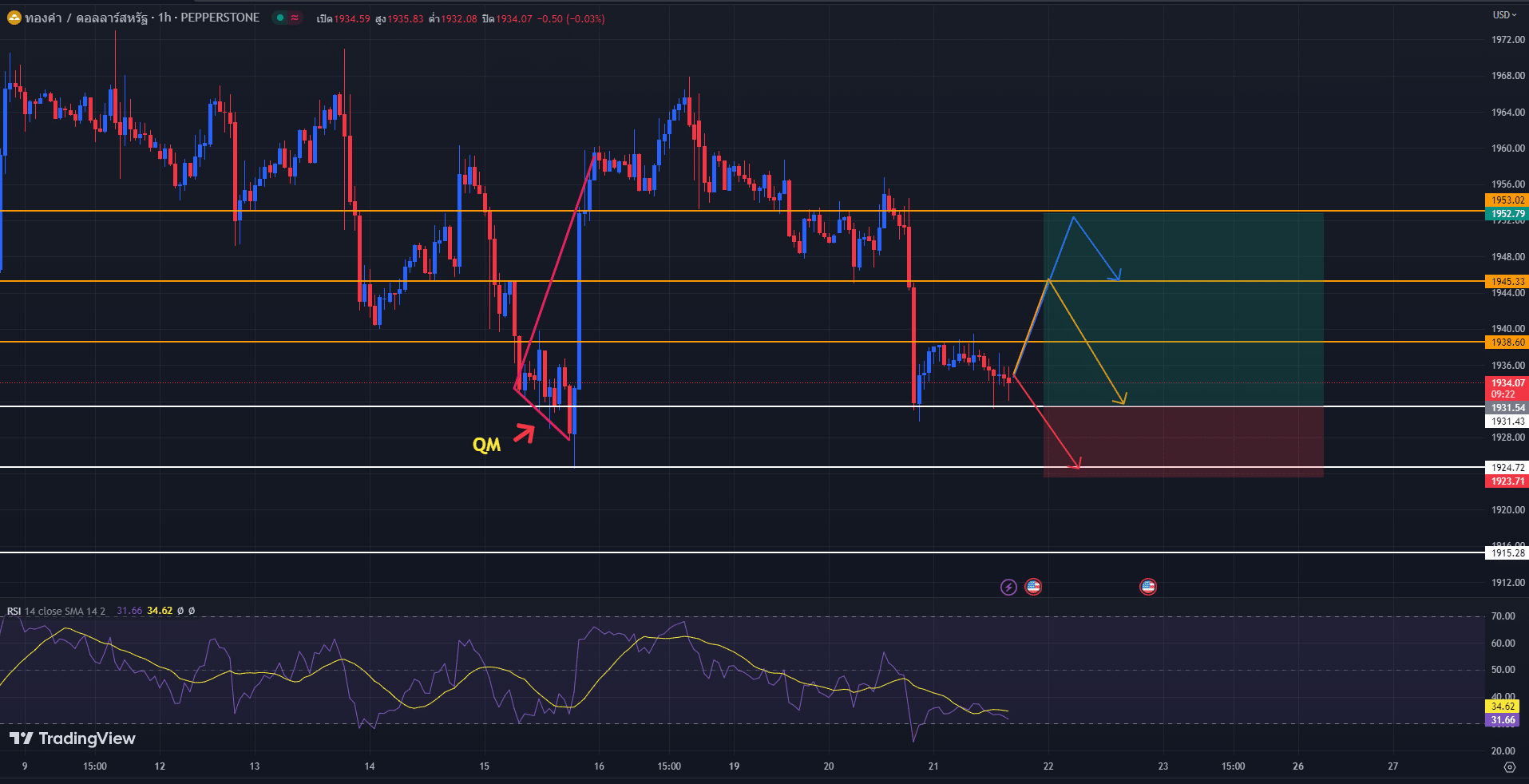Click the 1915.28 white price line label
This screenshot has width=1529, height=784.
tap(1507, 553)
